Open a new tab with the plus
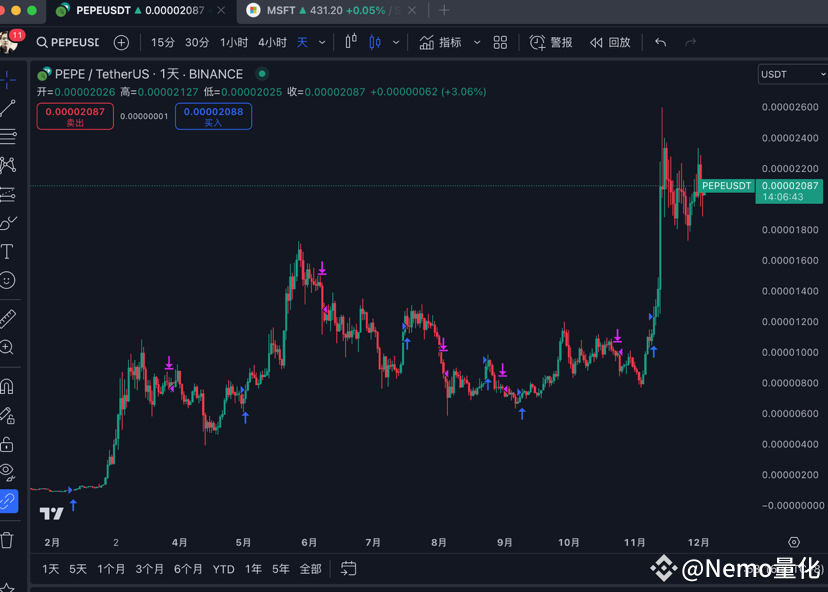The height and width of the screenshot is (592, 828). 444,10
